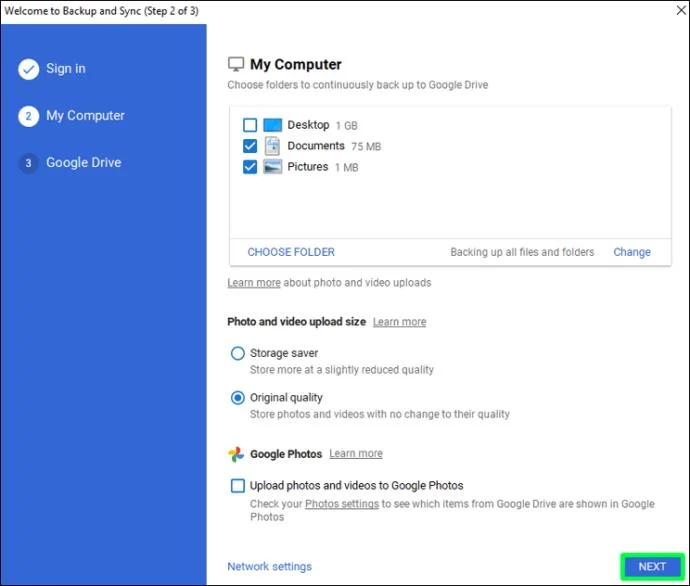This screenshot has width=690, height=586.
Task: Open the Photos settings link
Action: 342,504
